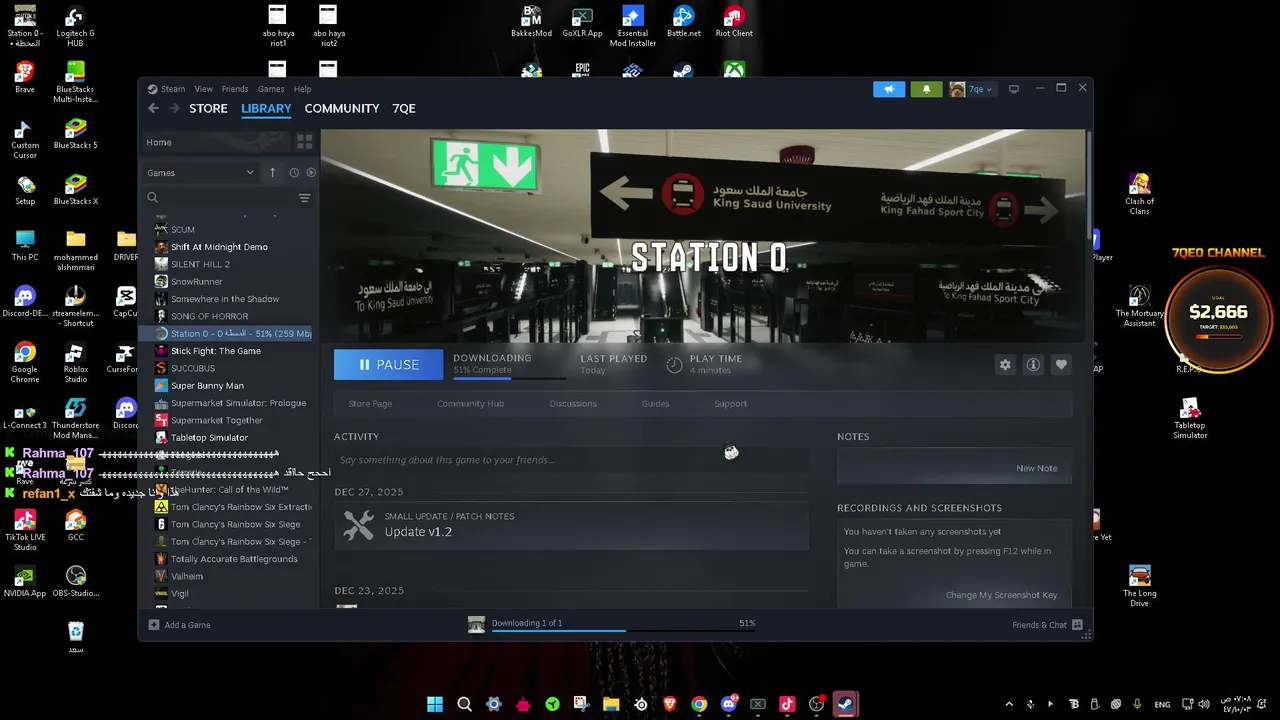Viewport: 1280px width, 720px height.
Task: Show Station 0 game info with the info icon
Action: click(1033, 365)
